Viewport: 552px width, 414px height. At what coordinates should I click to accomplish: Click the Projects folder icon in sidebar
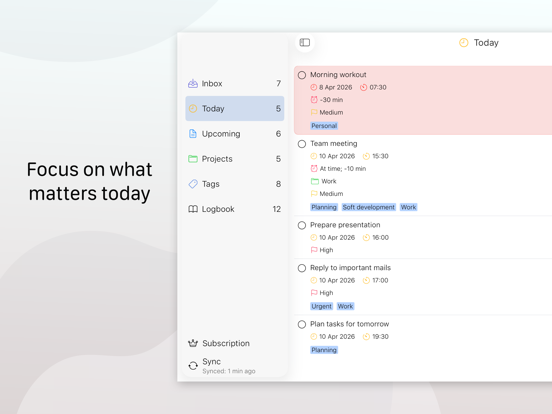coord(193,159)
